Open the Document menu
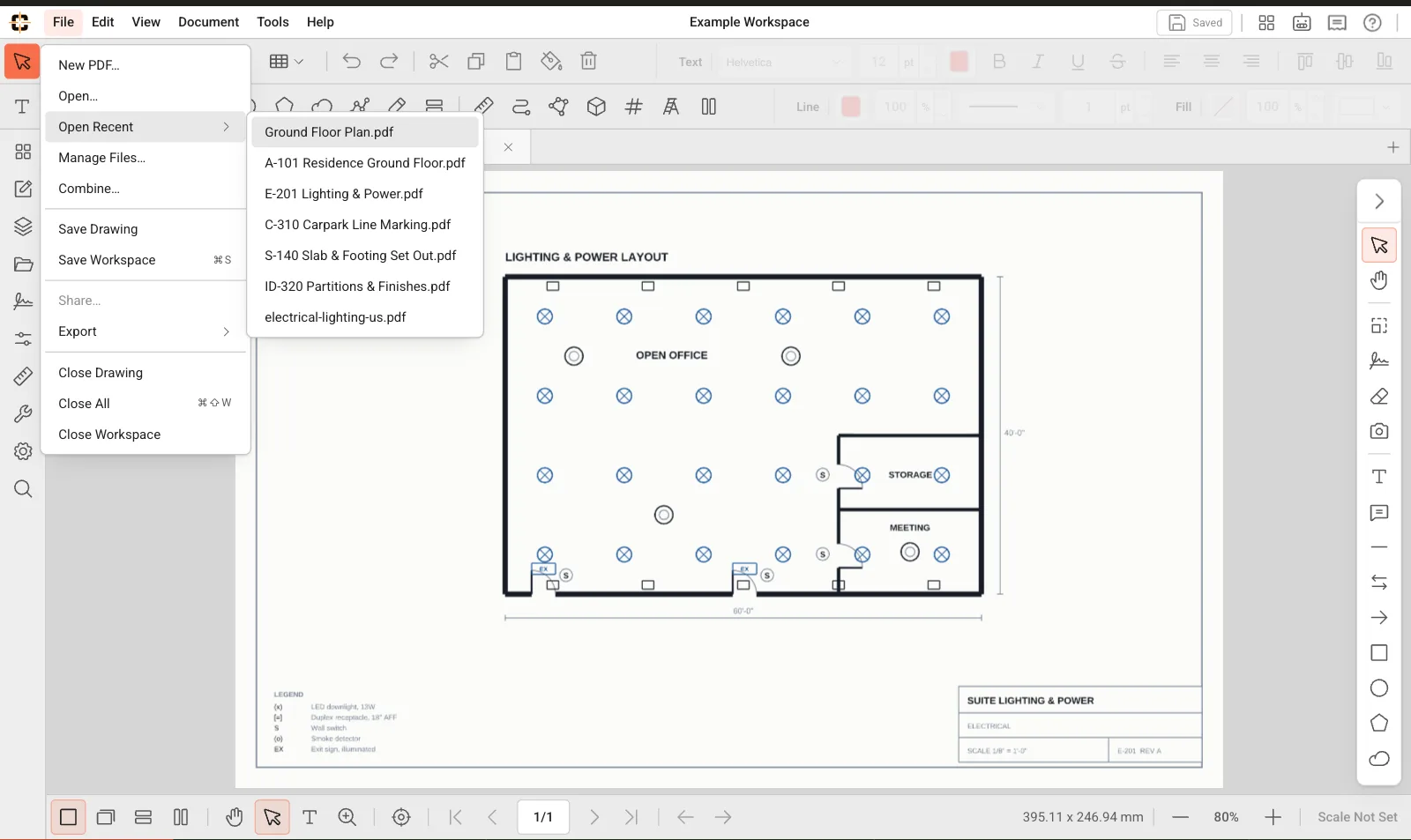 click(x=208, y=22)
